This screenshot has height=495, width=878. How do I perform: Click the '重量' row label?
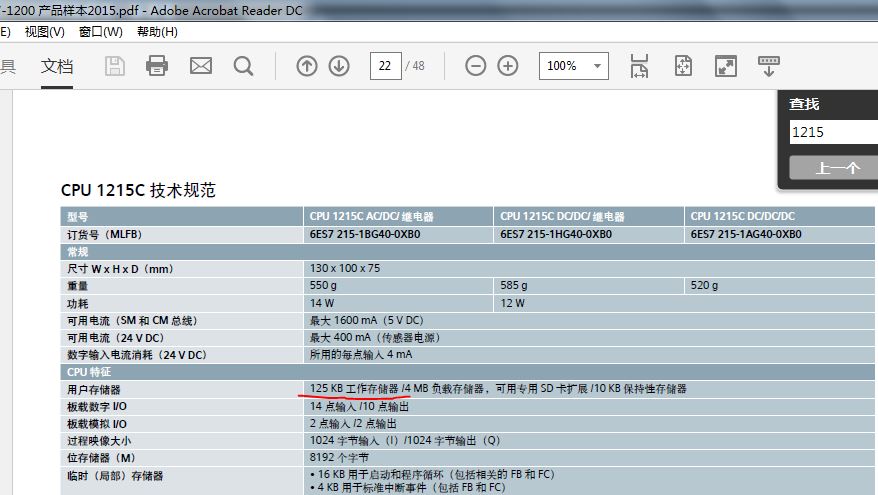77,286
